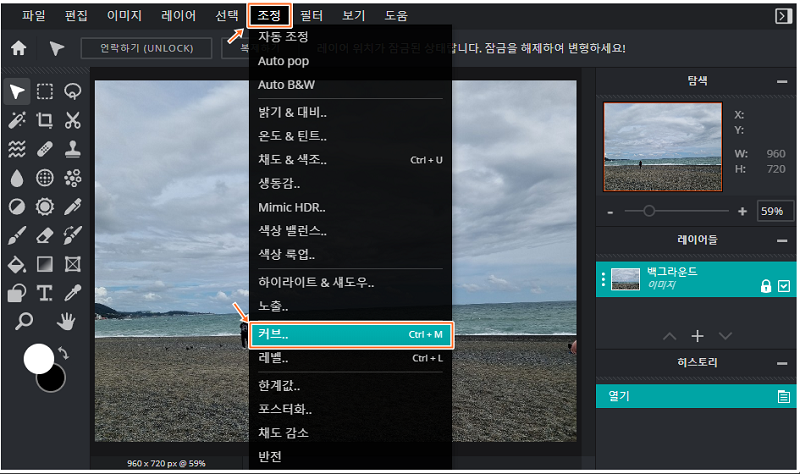Collapse the 레이어들 layers panel
The width and height of the screenshot is (800, 474).
click(782, 240)
